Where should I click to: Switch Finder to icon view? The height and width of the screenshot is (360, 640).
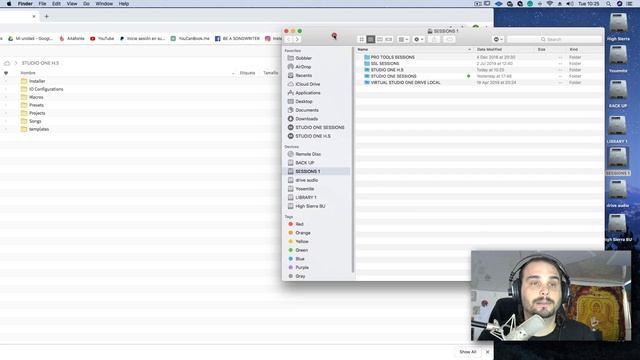pos(362,39)
